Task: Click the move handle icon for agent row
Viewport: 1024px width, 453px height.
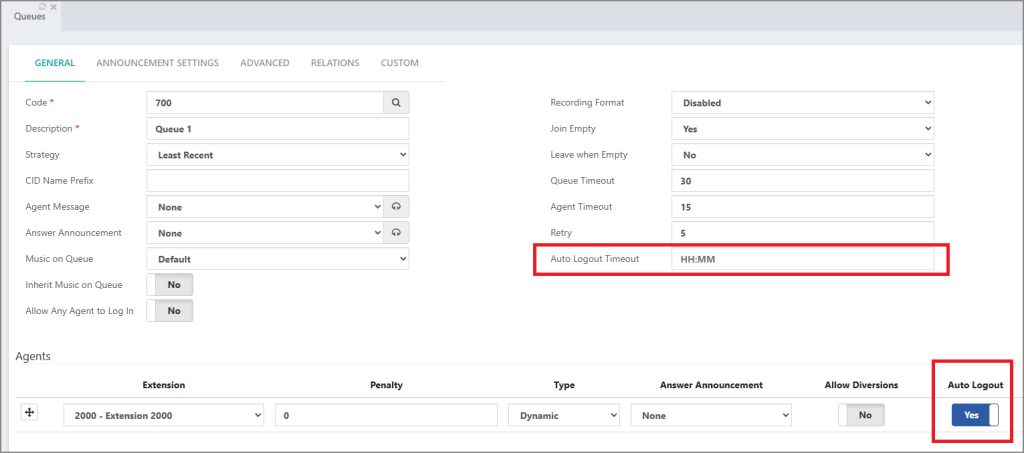Action: [x=29, y=413]
